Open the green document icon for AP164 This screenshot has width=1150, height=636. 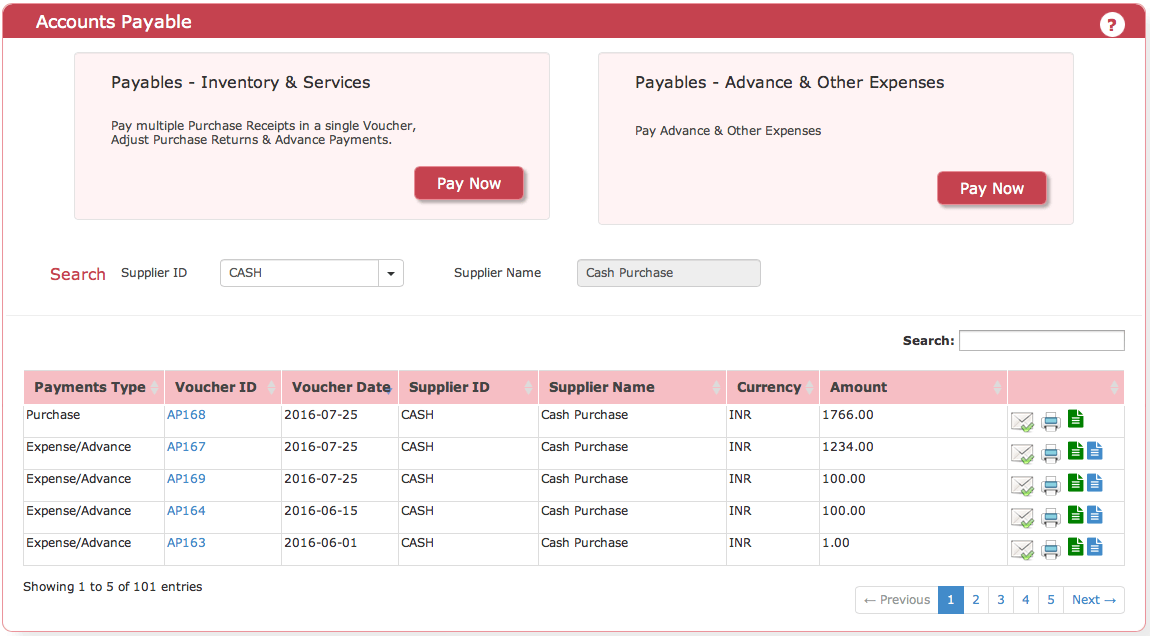(x=1075, y=515)
